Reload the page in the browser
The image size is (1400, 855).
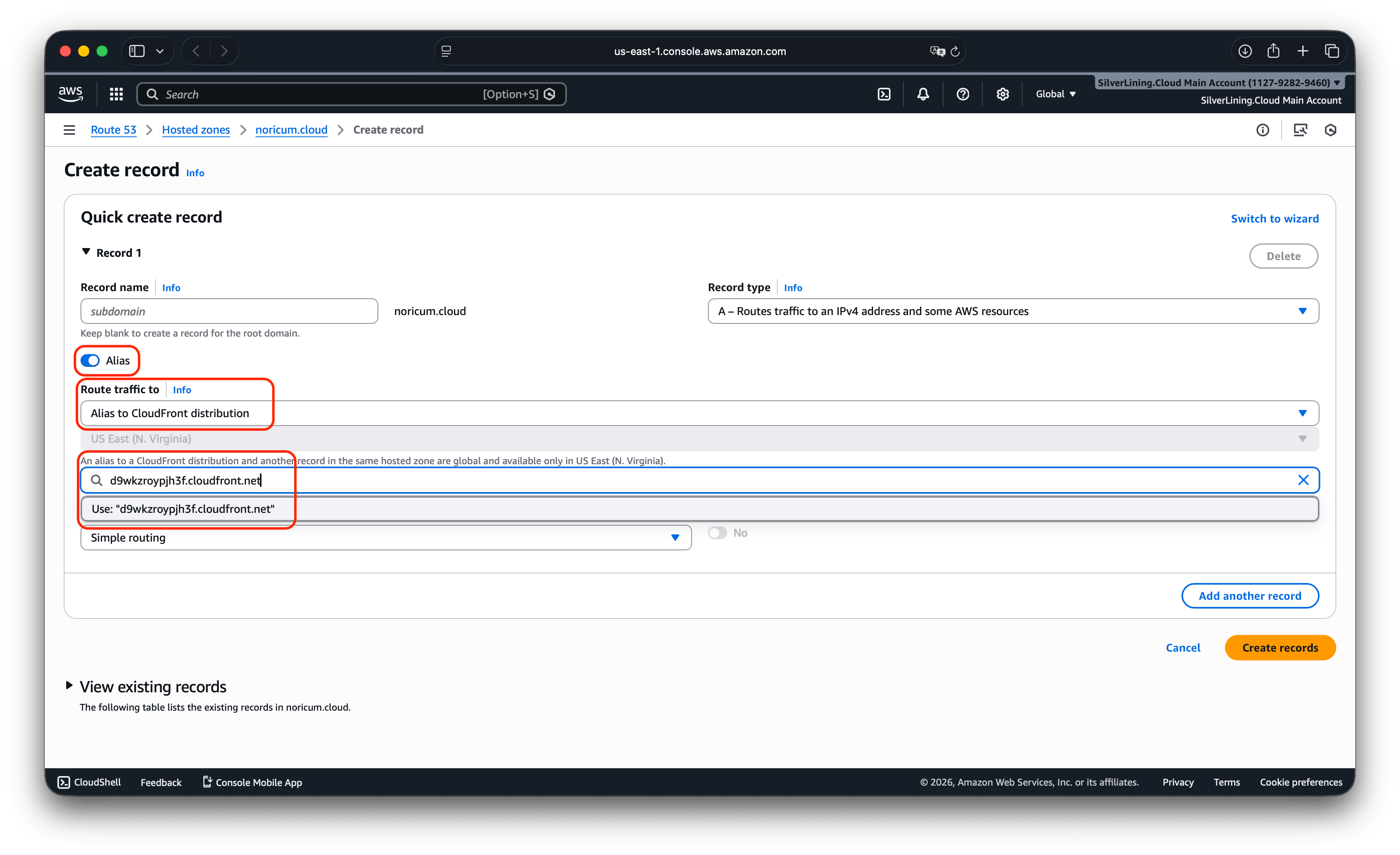[x=955, y=52]
